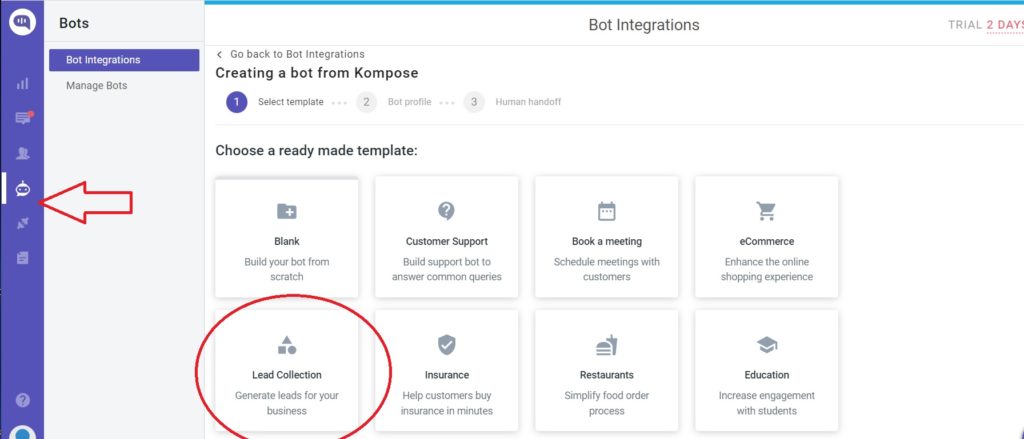This screenshot has height=439, width=1024.
Task: Select the bot icon in the sidebar
Action: coord(22,188)
